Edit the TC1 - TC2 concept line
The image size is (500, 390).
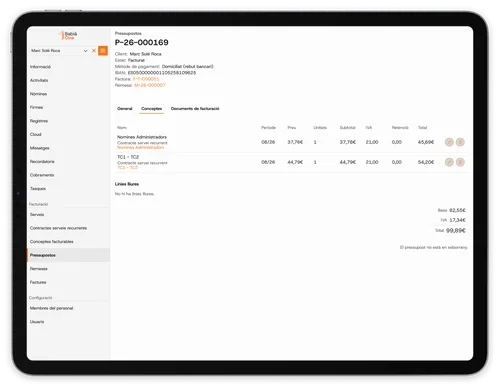[x=449, y=162]
